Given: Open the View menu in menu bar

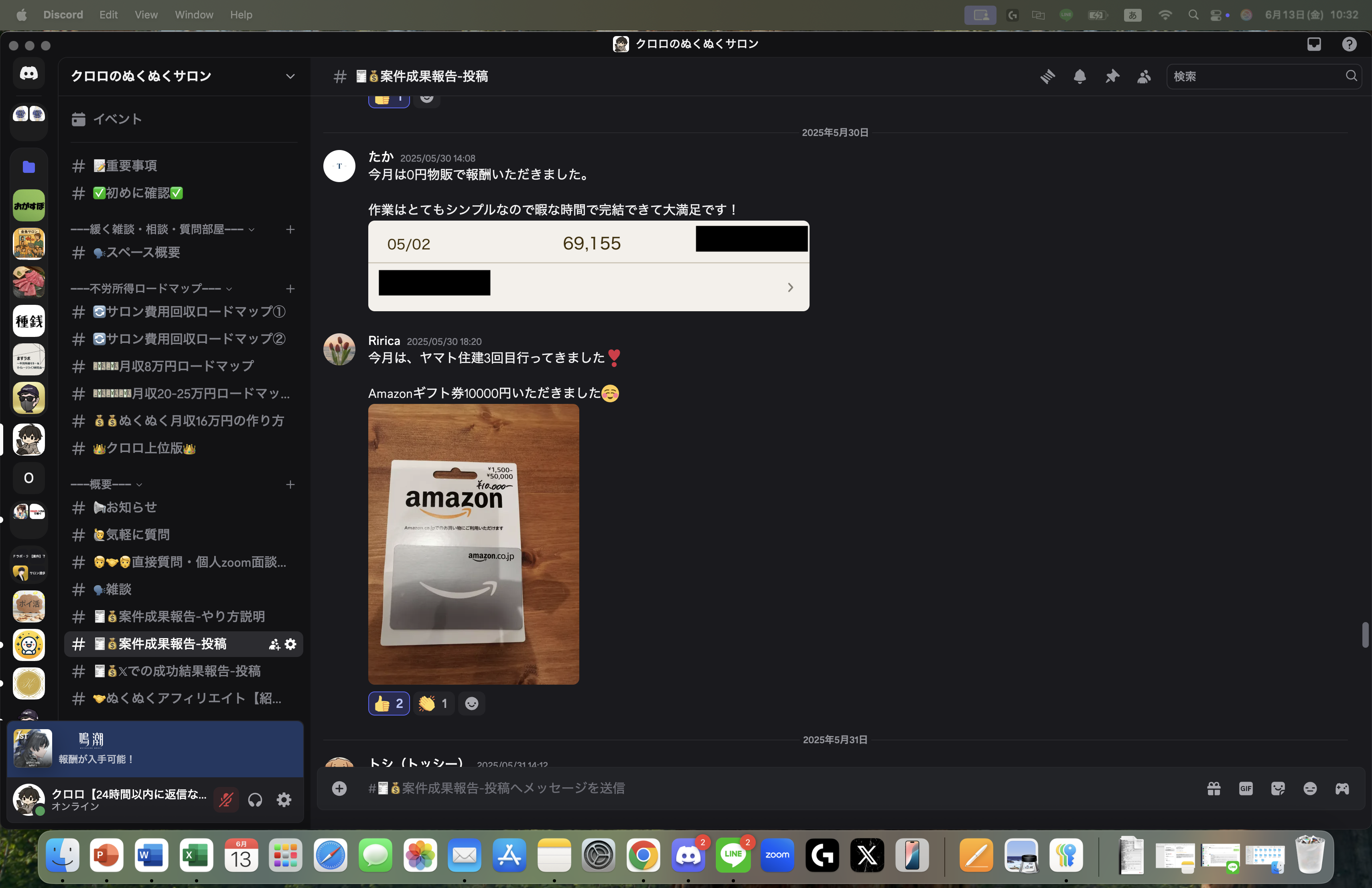Looking at the screenshot, I should [x=146, y=14].
